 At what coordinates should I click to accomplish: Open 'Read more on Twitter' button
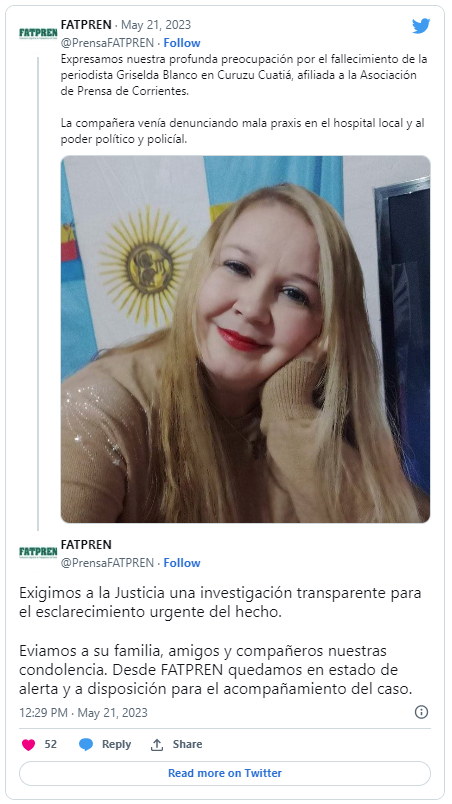(225, 773)
